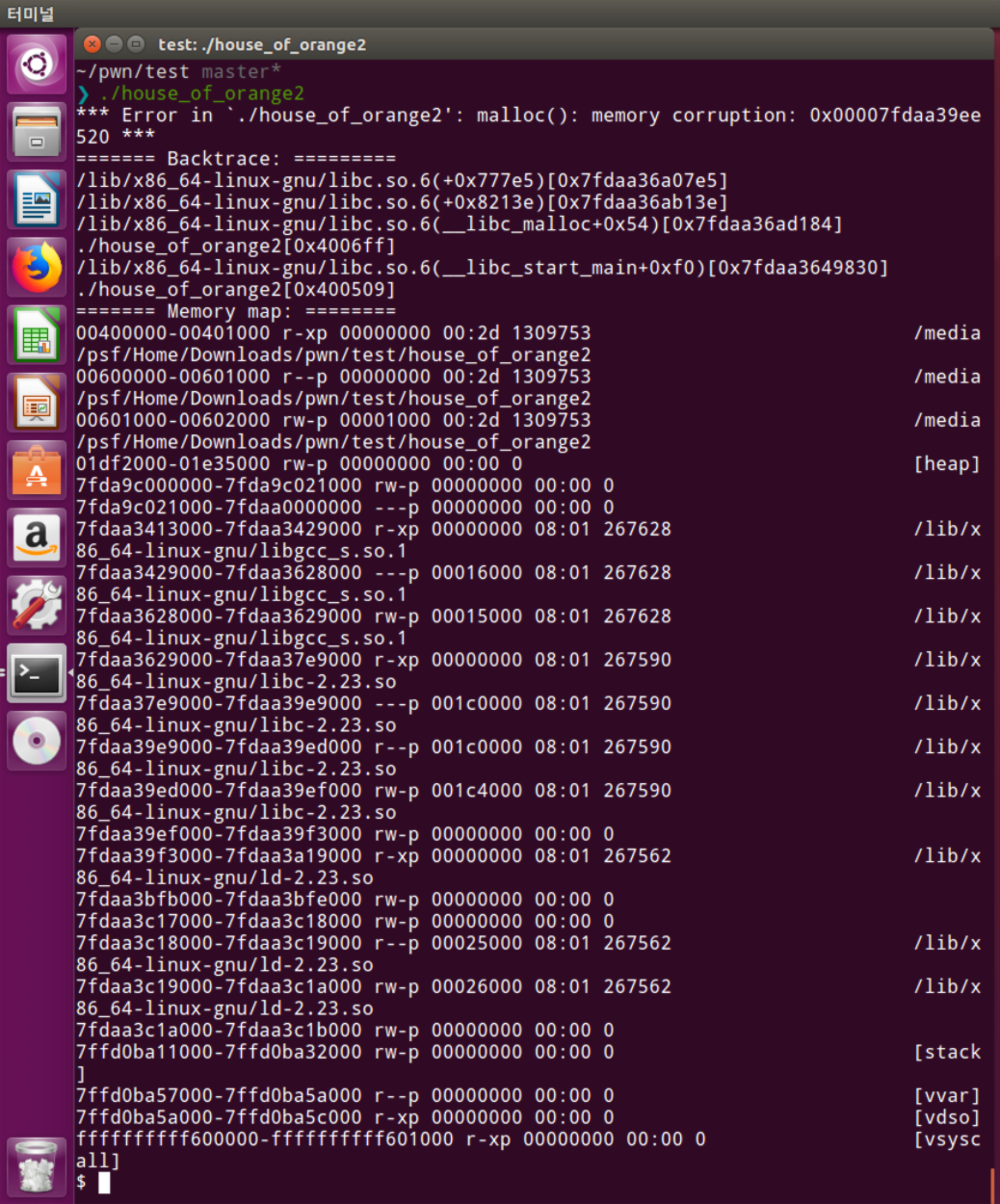1000x1204 pixels.
Task: Click the '======= Backtrace: =========' heading
Action: pos(236,158)
